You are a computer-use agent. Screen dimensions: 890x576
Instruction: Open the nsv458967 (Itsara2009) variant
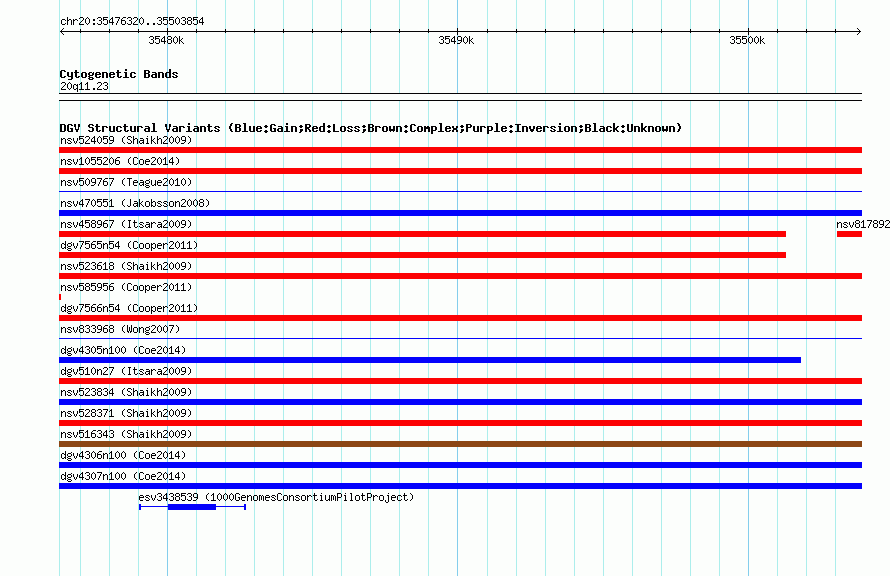pos(126,224)
